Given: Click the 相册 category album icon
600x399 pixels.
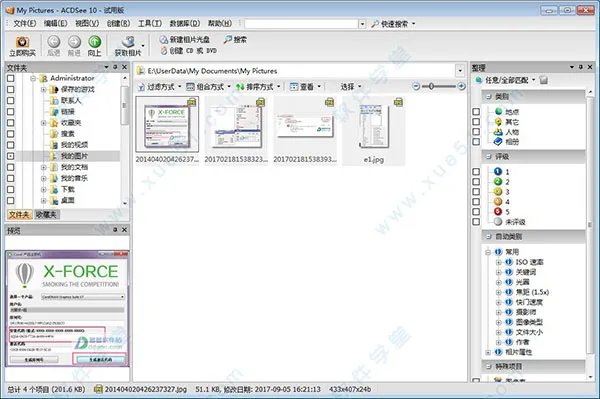Looking at the screenshot, I should pos(498,142).
